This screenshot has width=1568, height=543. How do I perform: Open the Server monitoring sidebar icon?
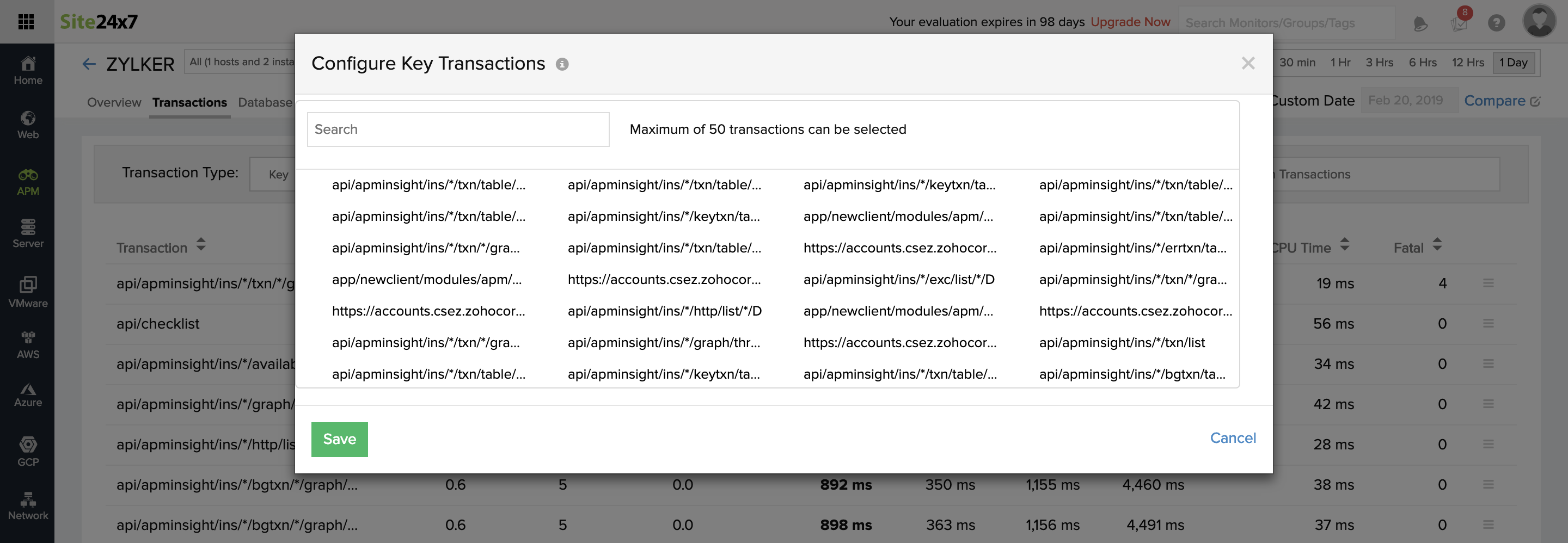[x=28, y=232]
